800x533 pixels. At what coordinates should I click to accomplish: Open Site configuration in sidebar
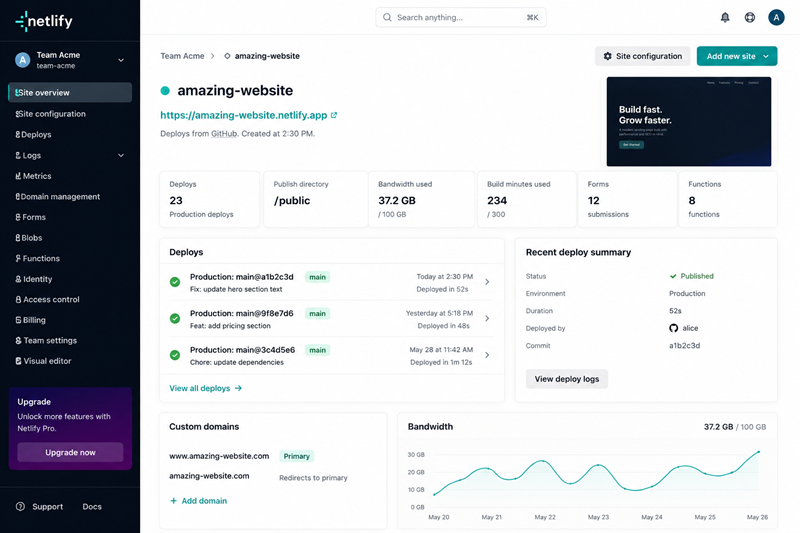pos(70,114)
